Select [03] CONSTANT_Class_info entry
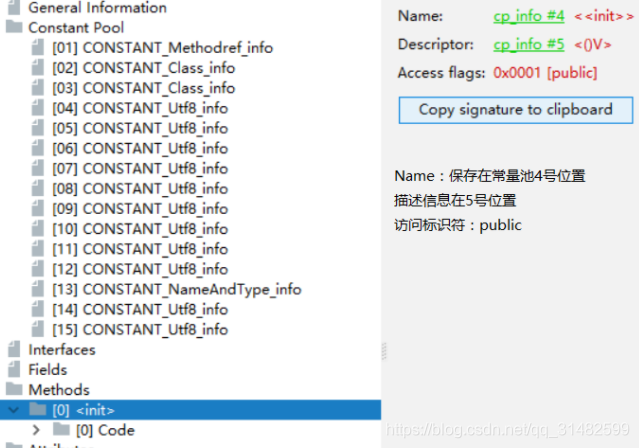The image size is (639, 448). [x=143, y=87]
